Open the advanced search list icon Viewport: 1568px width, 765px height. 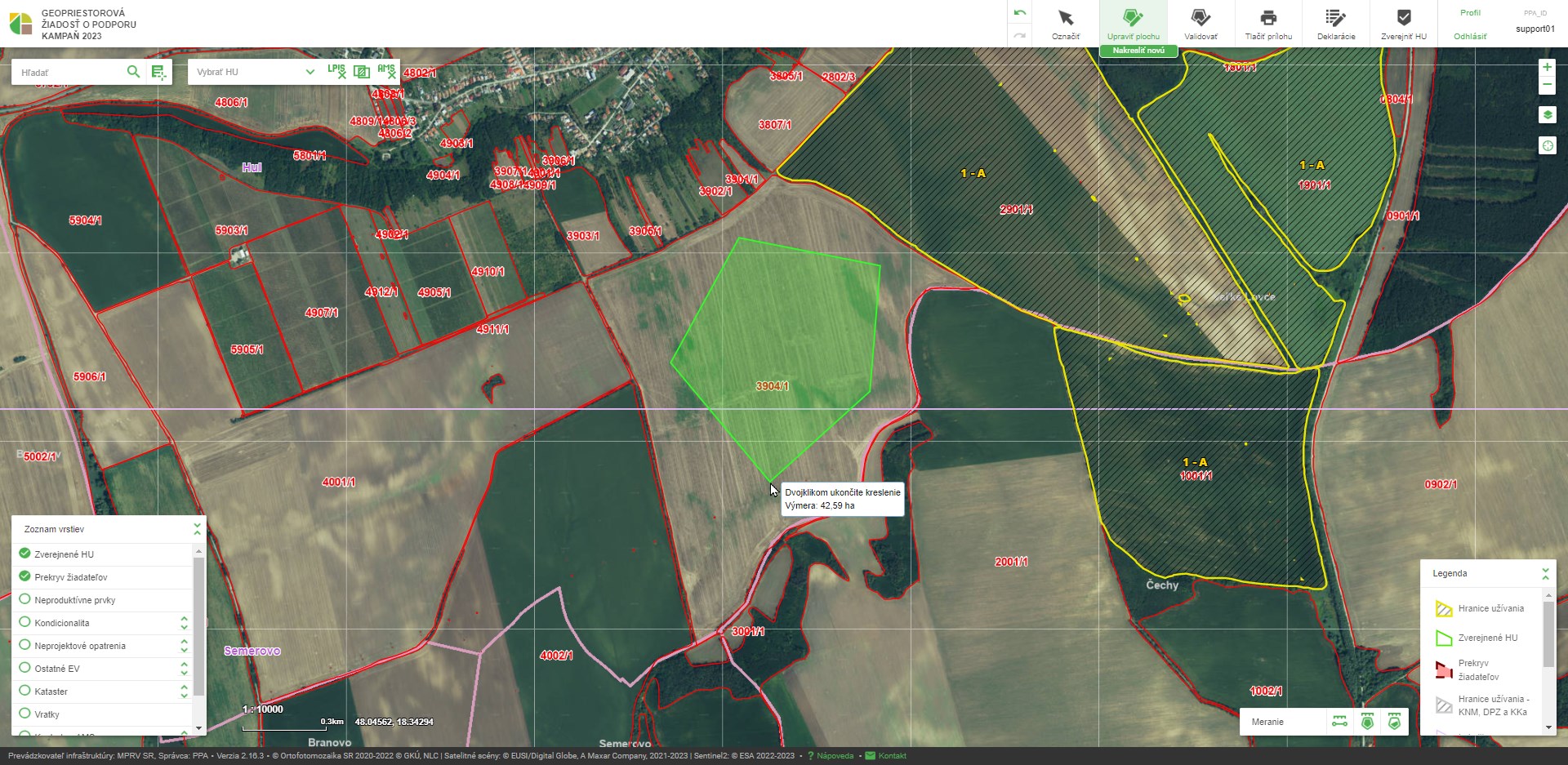[x=158, y=72]
